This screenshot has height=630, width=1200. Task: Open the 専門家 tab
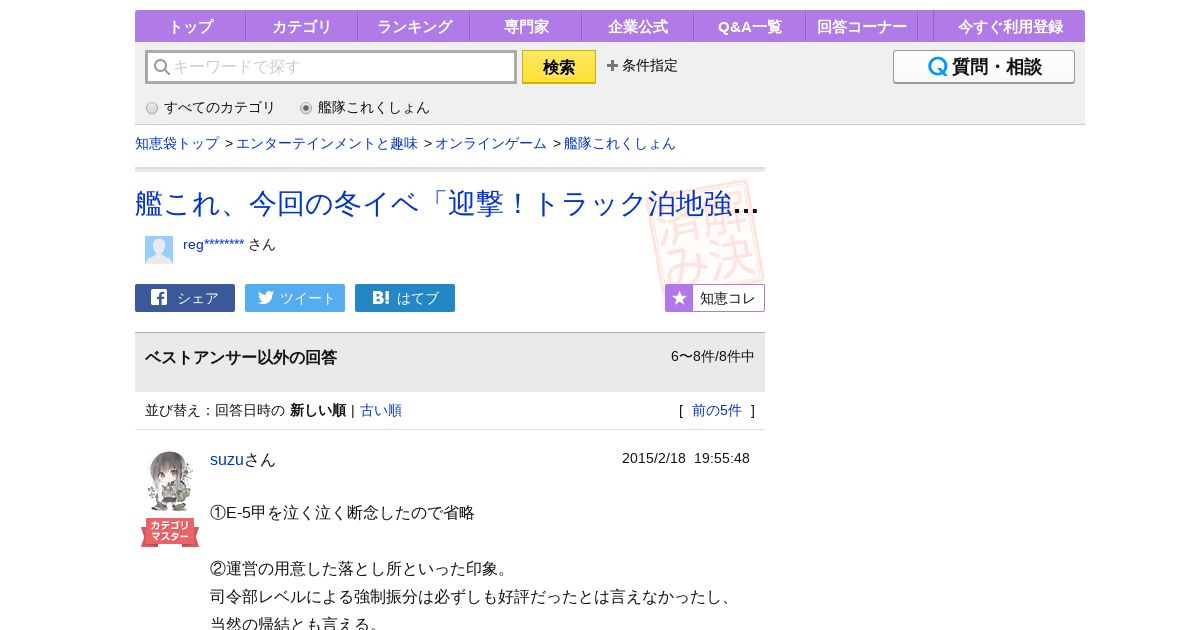click(526, 26)
